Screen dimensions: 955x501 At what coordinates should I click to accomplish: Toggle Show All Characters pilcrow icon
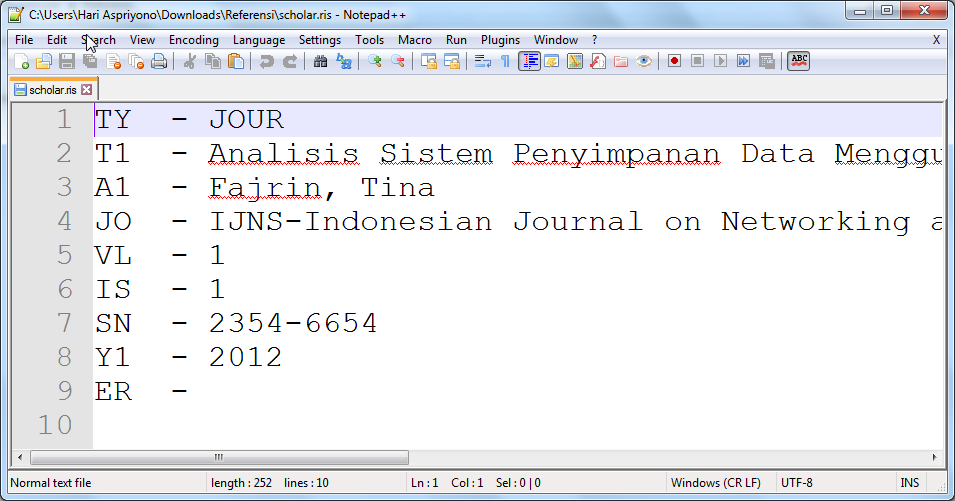coord(505,61)
